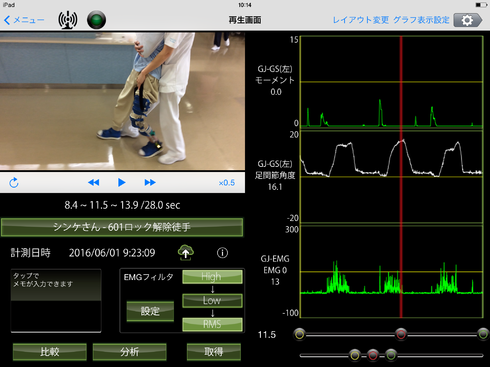490x367 pixels.
Task: Tap the green status indicator light
Action: point(96,20)
